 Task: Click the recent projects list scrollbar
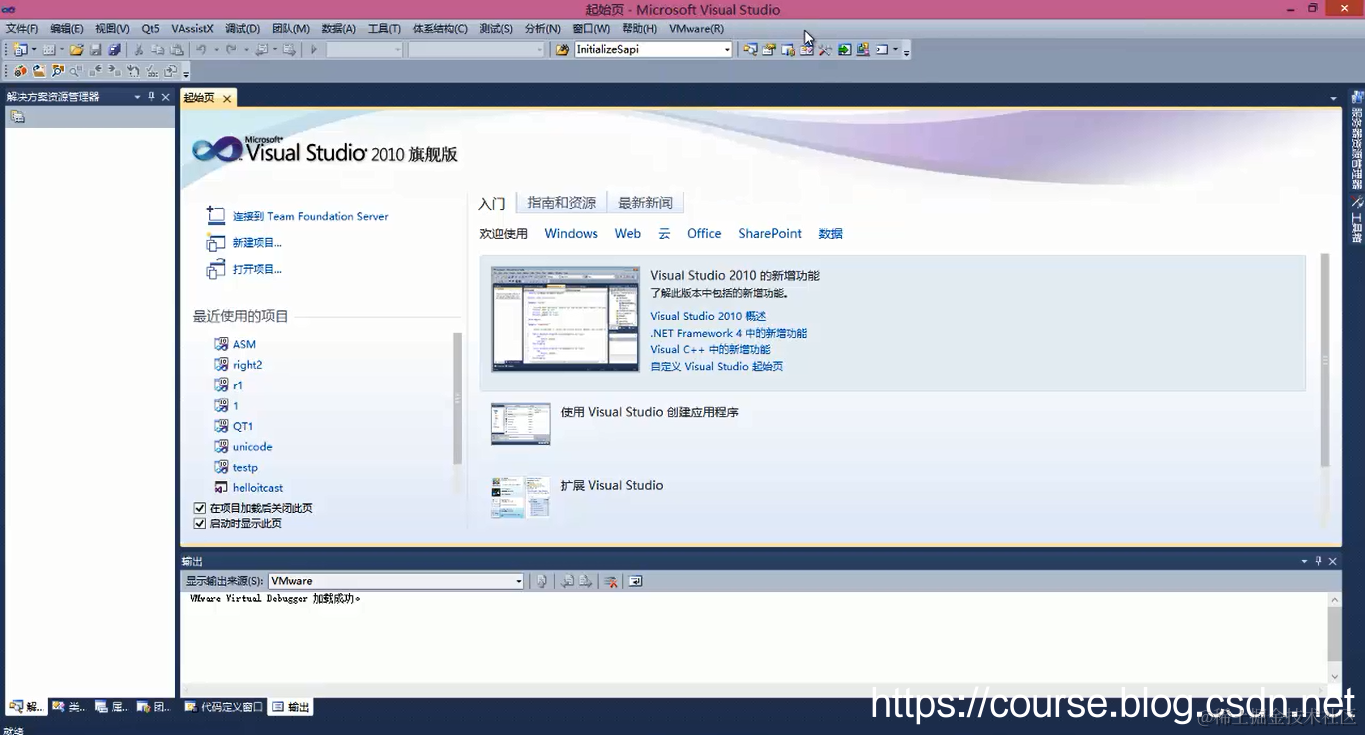click(458, 398)
